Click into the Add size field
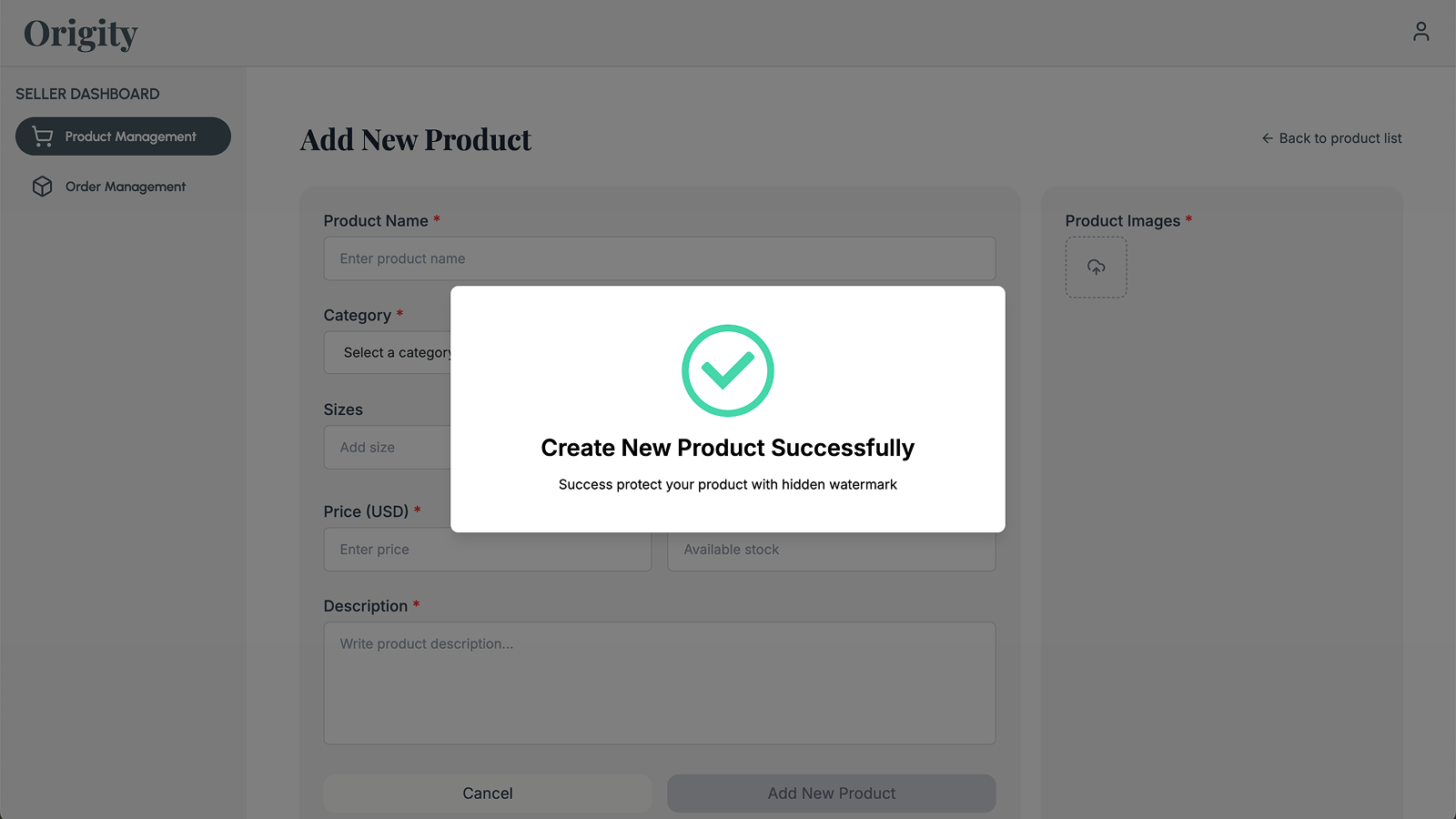The height and width of the screenshot is (819, 1456). pos(387,448)
